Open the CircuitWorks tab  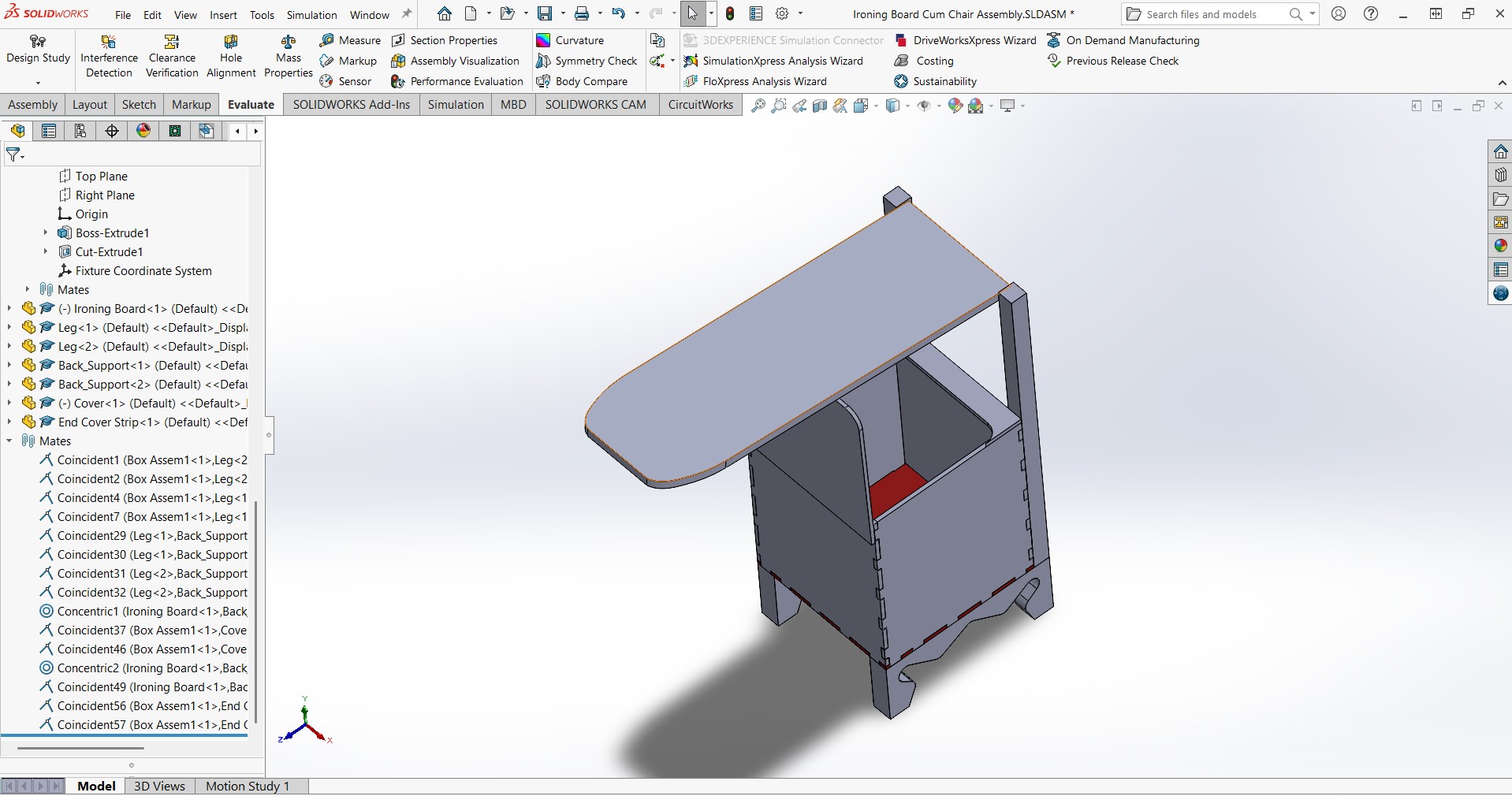click(701, 104)
